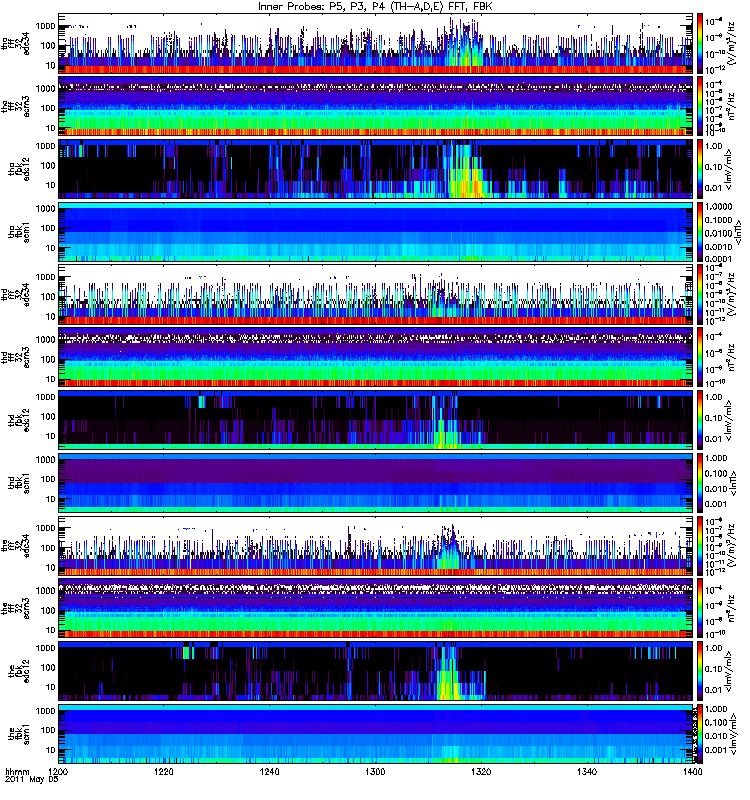Click the 1220 time axis label
Screen dimensions: 750x800
(164, 772)
